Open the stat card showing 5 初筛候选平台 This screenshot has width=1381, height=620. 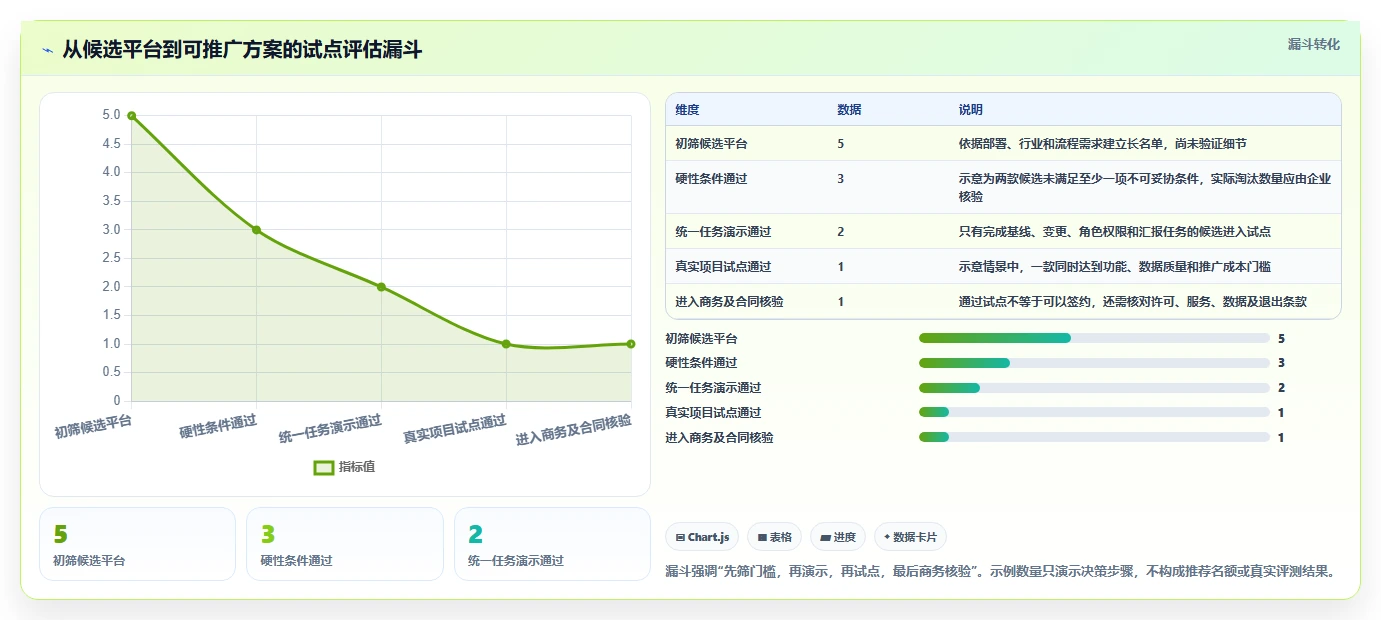point(137,544)
